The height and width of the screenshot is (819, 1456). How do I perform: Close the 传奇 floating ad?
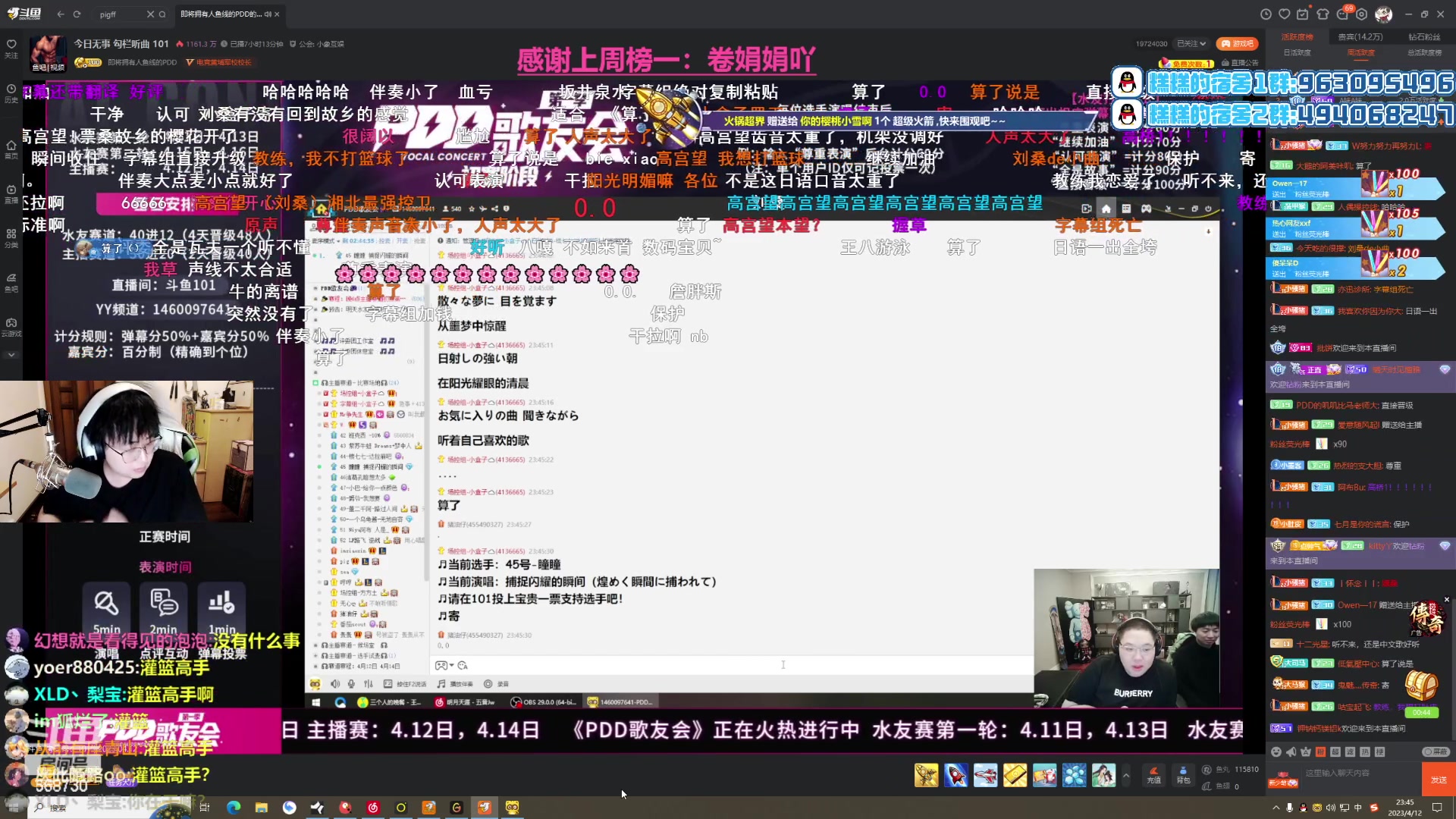1446,600
